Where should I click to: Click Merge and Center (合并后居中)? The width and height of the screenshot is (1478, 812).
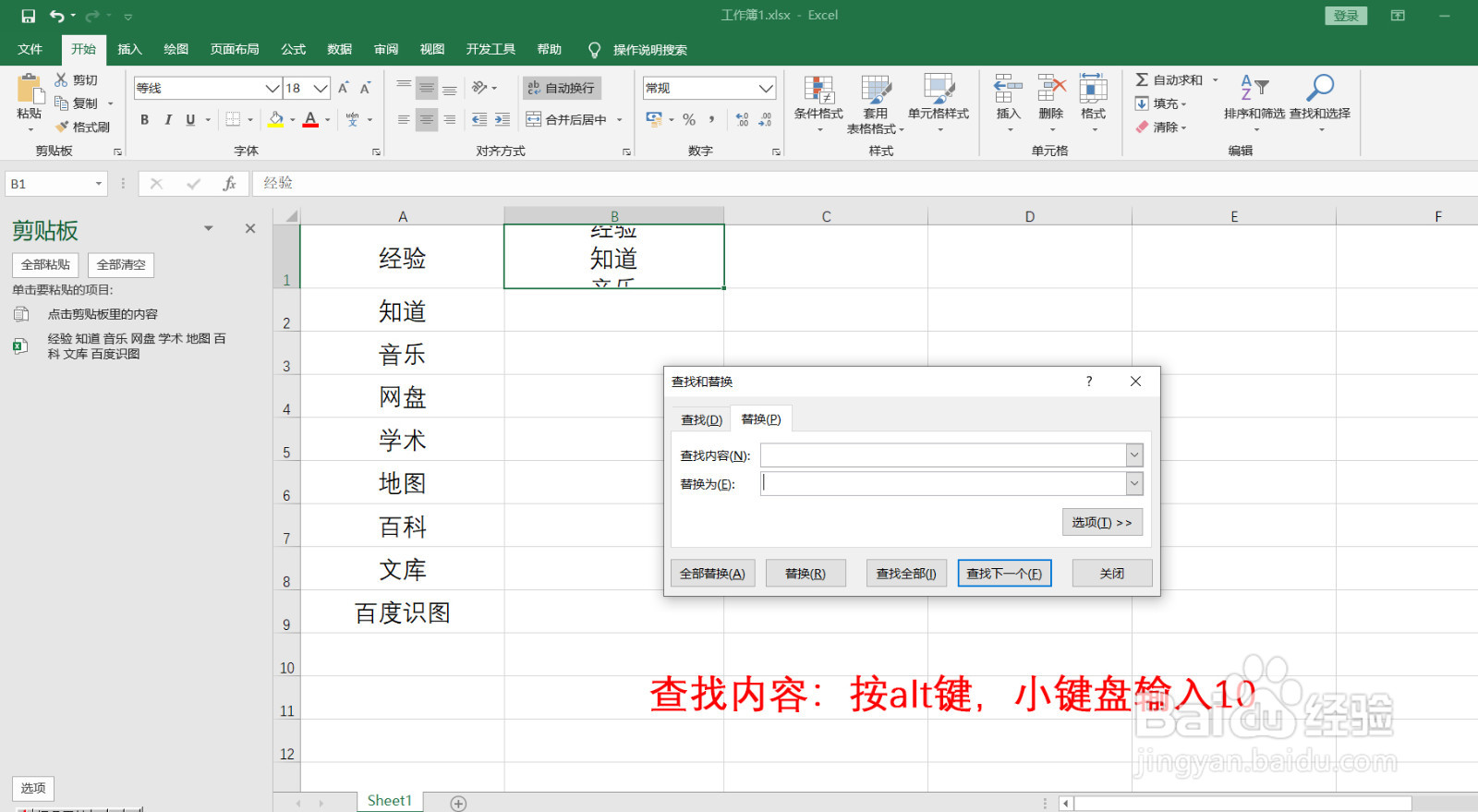tap(566, 119)
